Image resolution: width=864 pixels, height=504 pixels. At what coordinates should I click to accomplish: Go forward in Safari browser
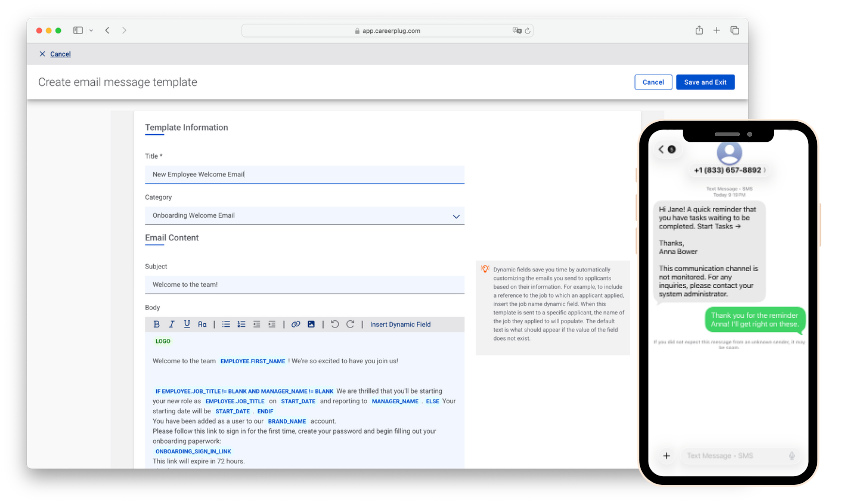124,30
